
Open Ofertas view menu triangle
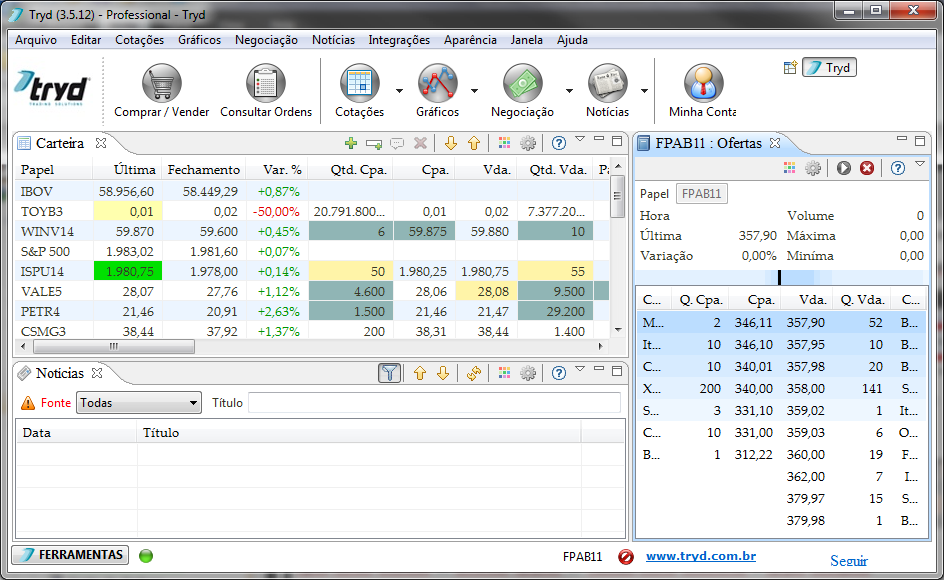click(920, 164)
